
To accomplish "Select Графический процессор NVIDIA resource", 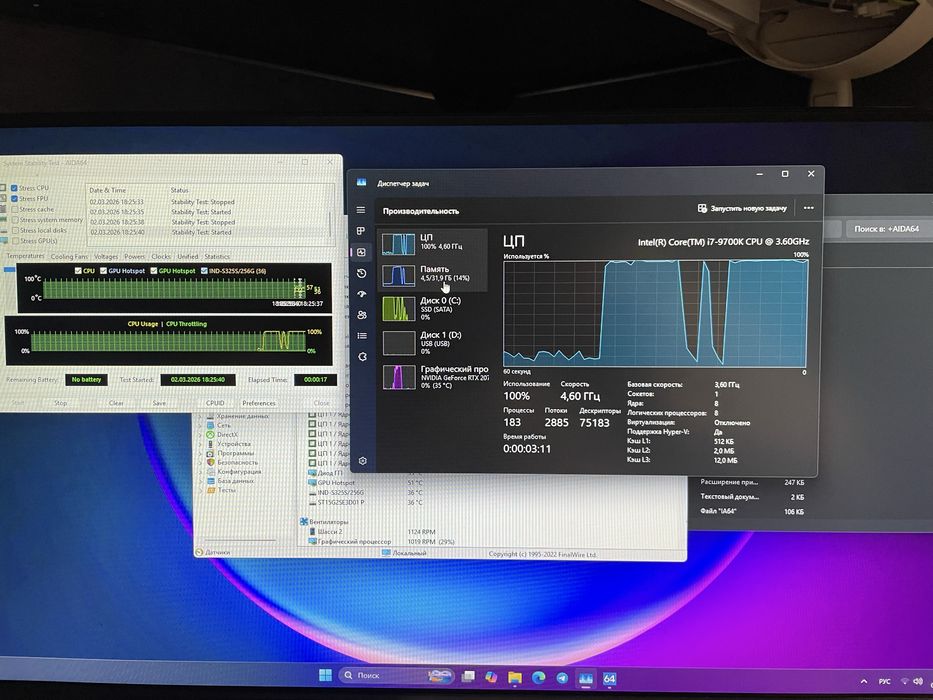I will coord(434,377).
